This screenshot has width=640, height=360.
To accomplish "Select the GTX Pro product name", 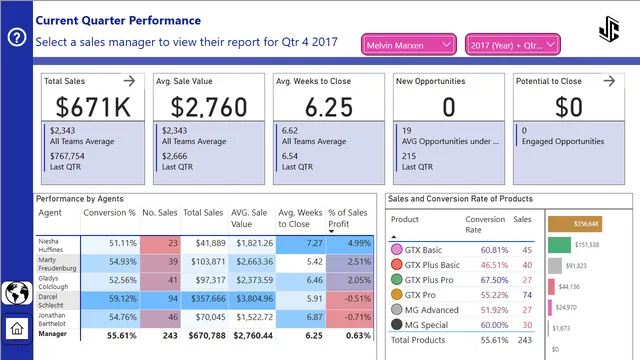I will [x=420, y=295].
